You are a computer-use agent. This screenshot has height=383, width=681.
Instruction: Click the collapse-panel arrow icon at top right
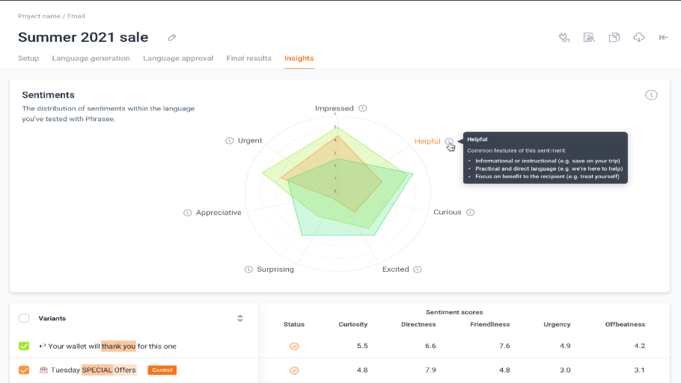point(663,38)
